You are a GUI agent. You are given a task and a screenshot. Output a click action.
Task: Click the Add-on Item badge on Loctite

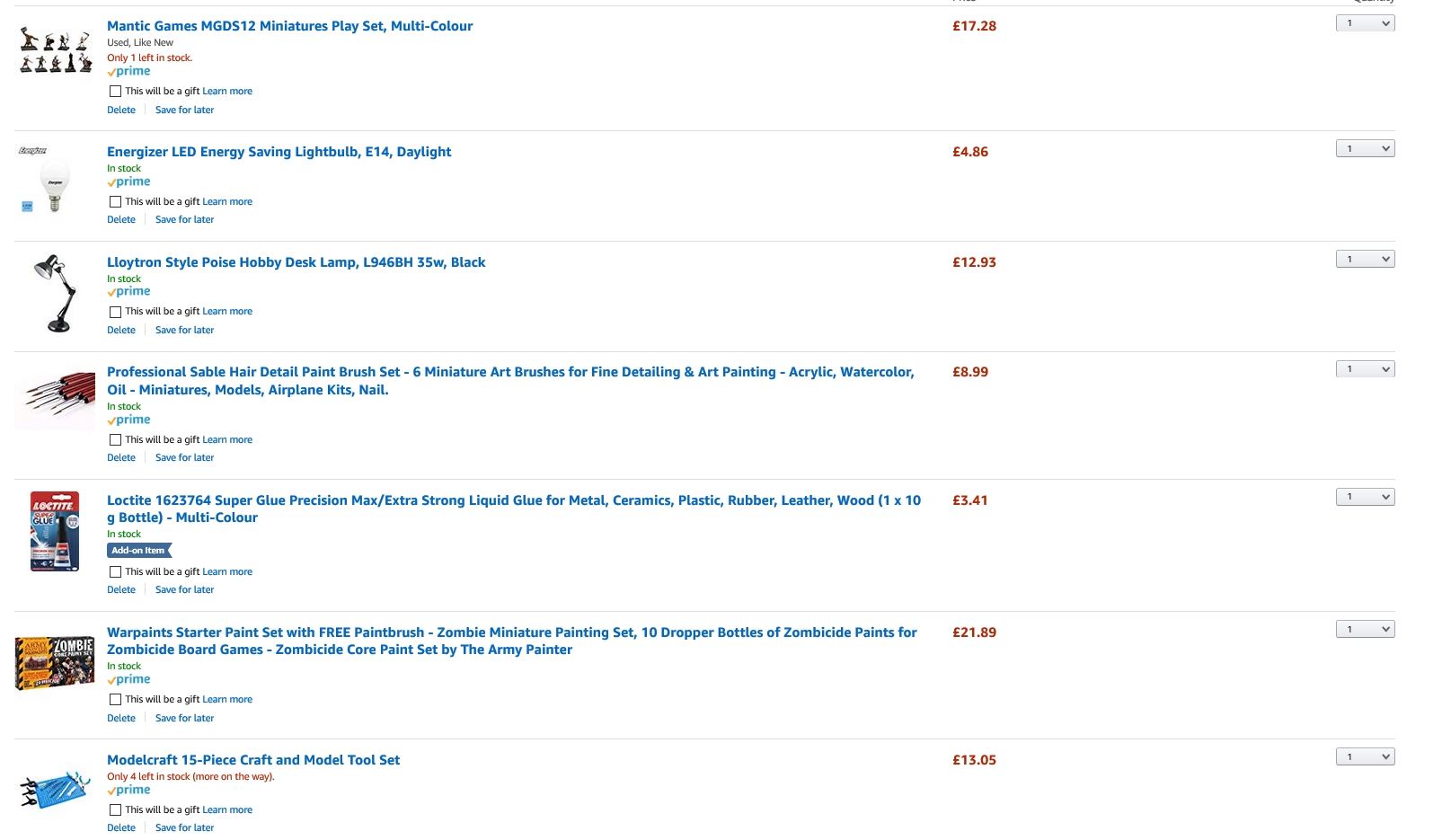[138, 551]
